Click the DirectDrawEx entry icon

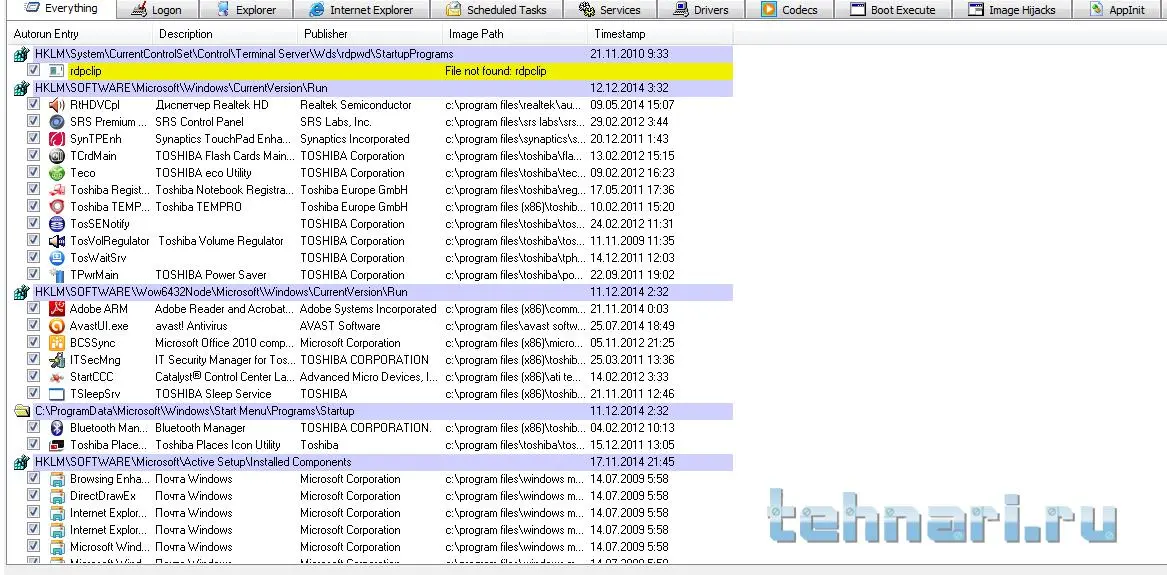[x=57, y=496]
